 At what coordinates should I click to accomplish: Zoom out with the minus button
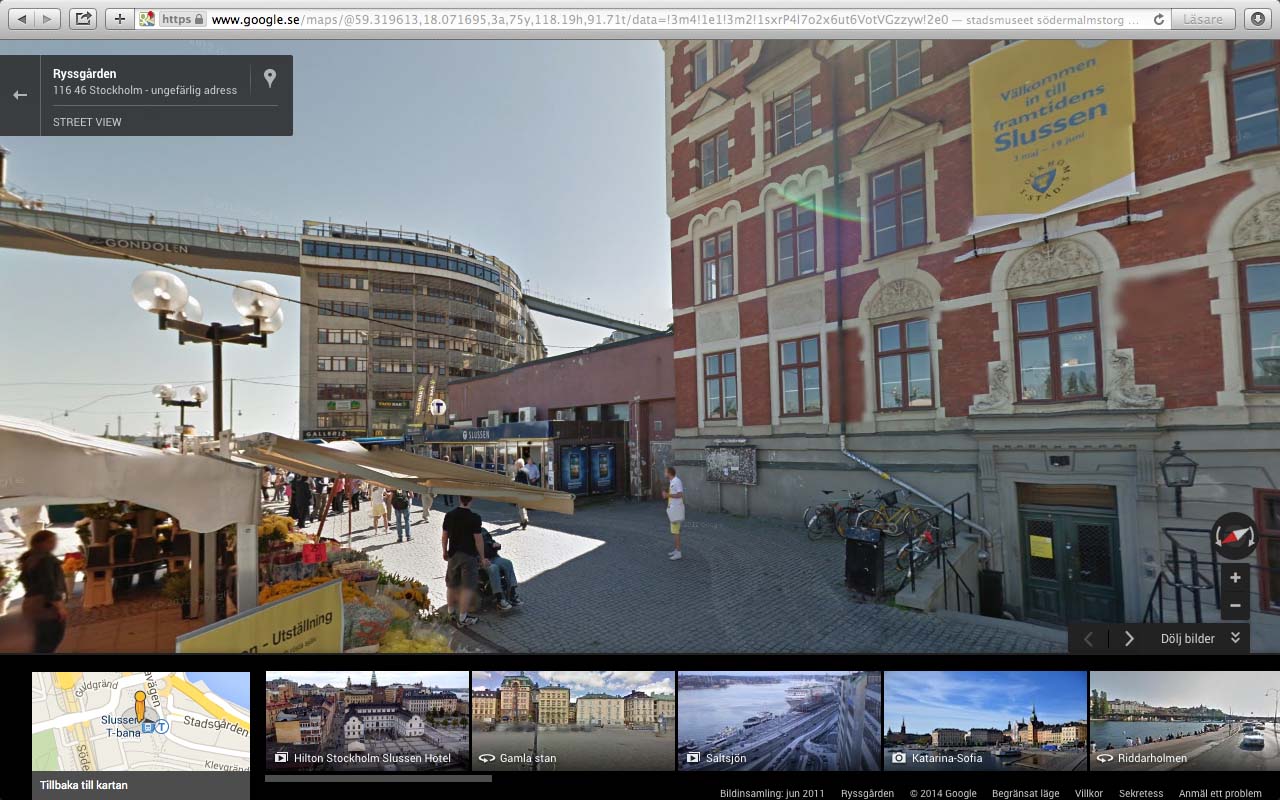[x=1235, y=605]
